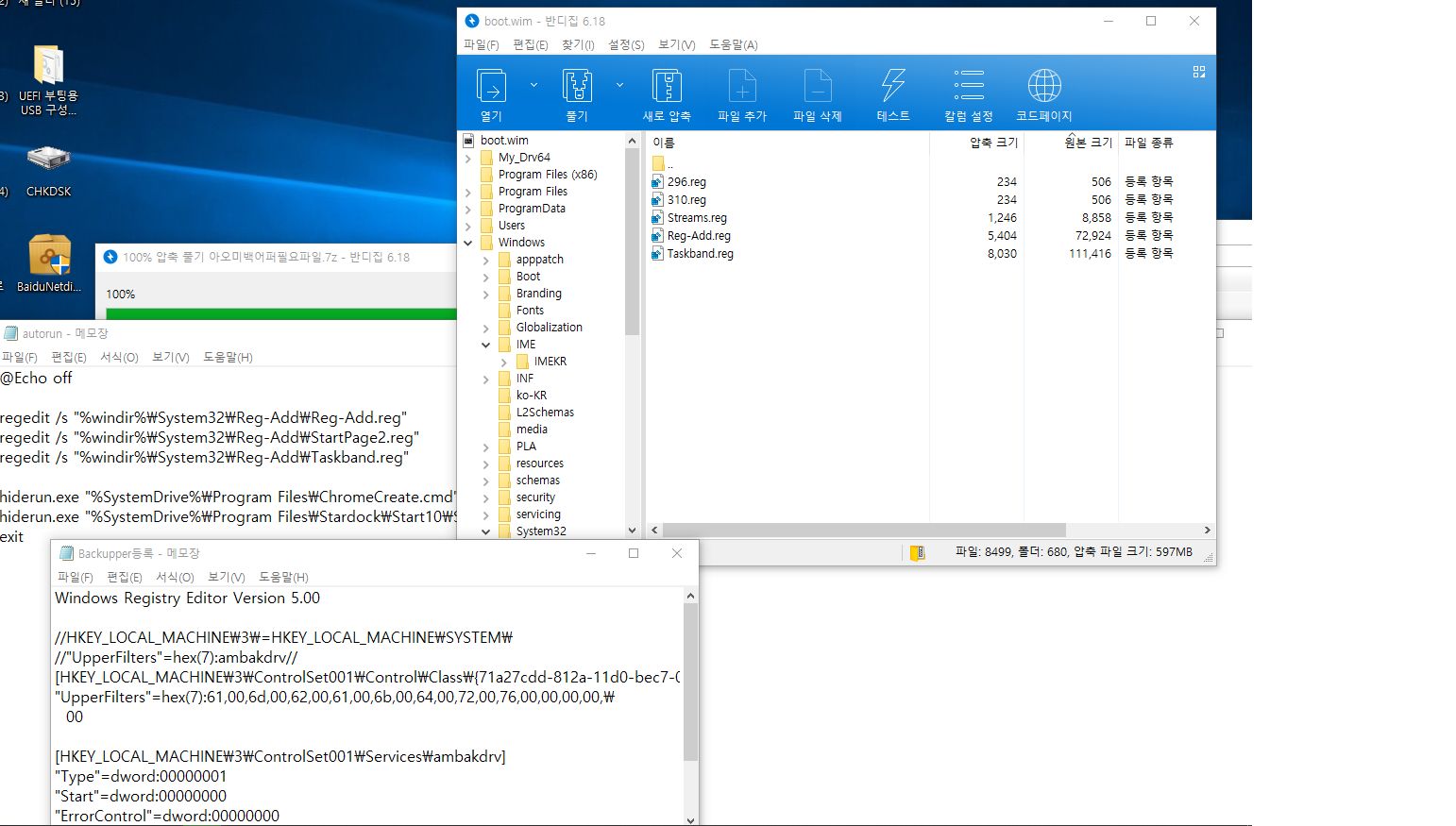Select Program Files (x86) folder in tree
Image resolution: width=1456 pixels, height=826 pixels.
[548, 175]
